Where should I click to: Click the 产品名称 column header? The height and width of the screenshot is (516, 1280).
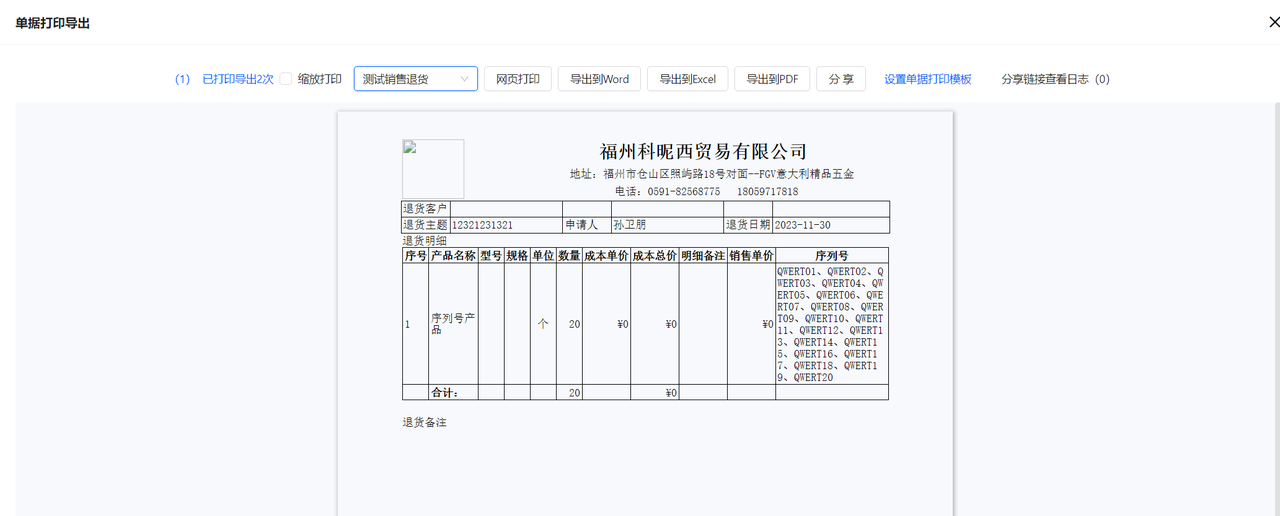click(x=453, y=256)
